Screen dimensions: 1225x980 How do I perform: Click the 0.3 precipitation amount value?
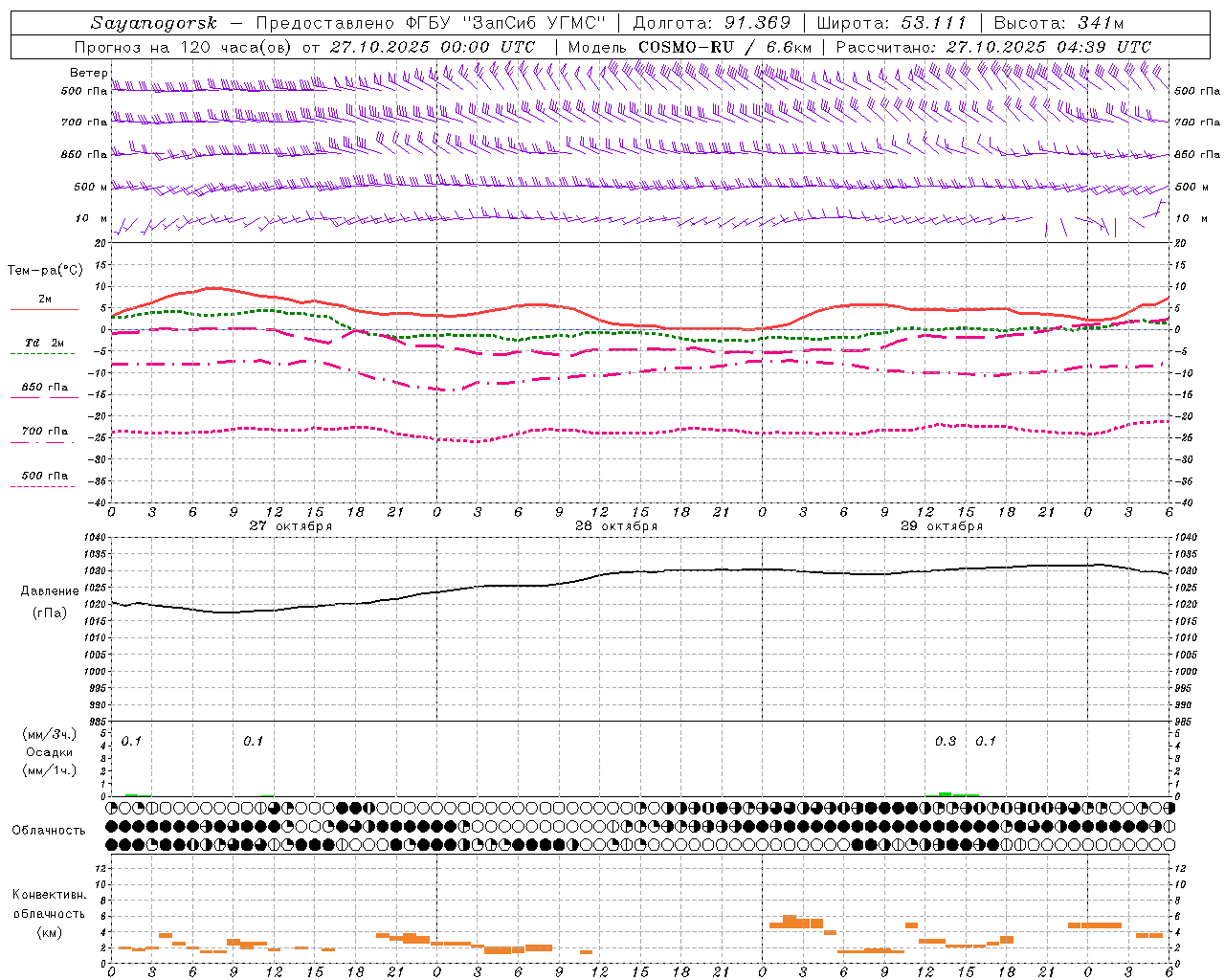(946, 741)
